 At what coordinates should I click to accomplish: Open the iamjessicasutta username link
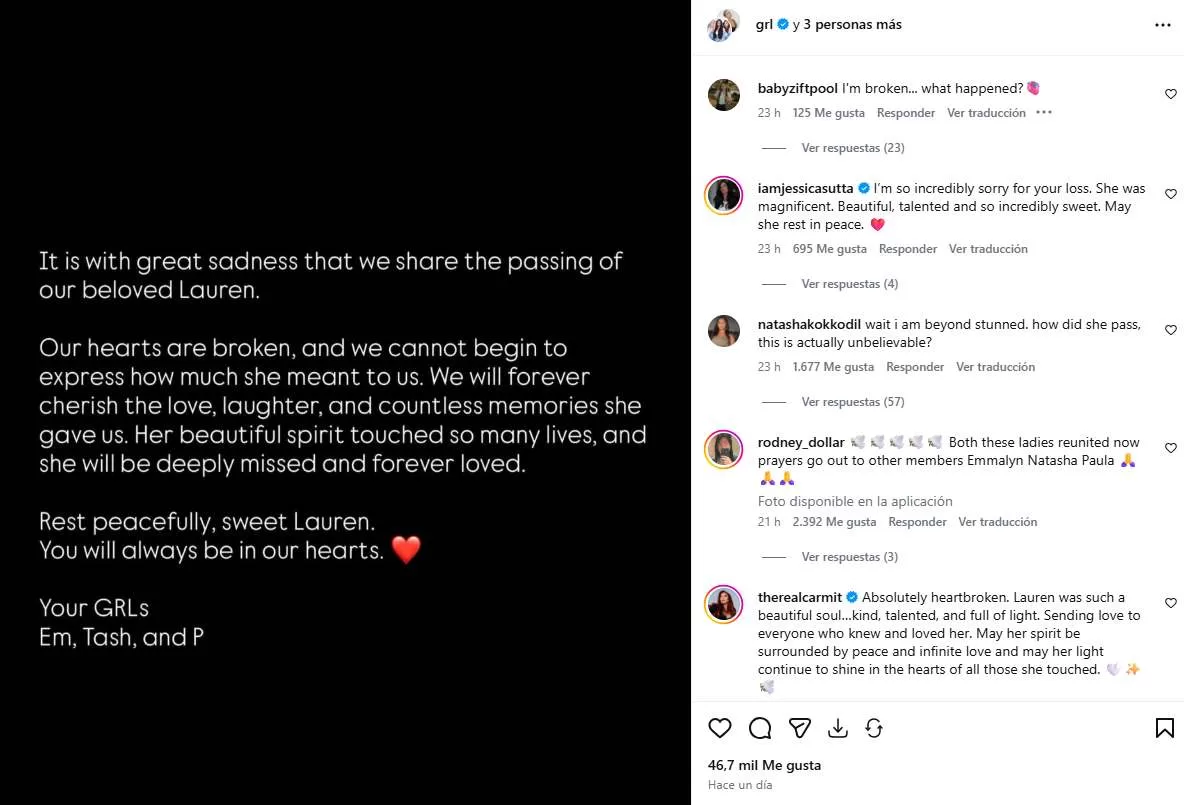click(805, 188)
